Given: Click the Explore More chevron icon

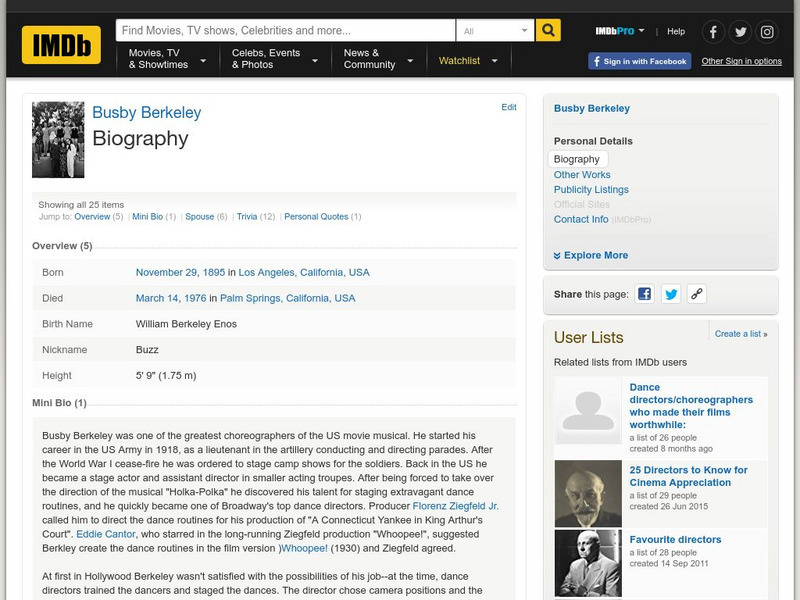Looking at the screenshot, I should click(x=557, y=256).
